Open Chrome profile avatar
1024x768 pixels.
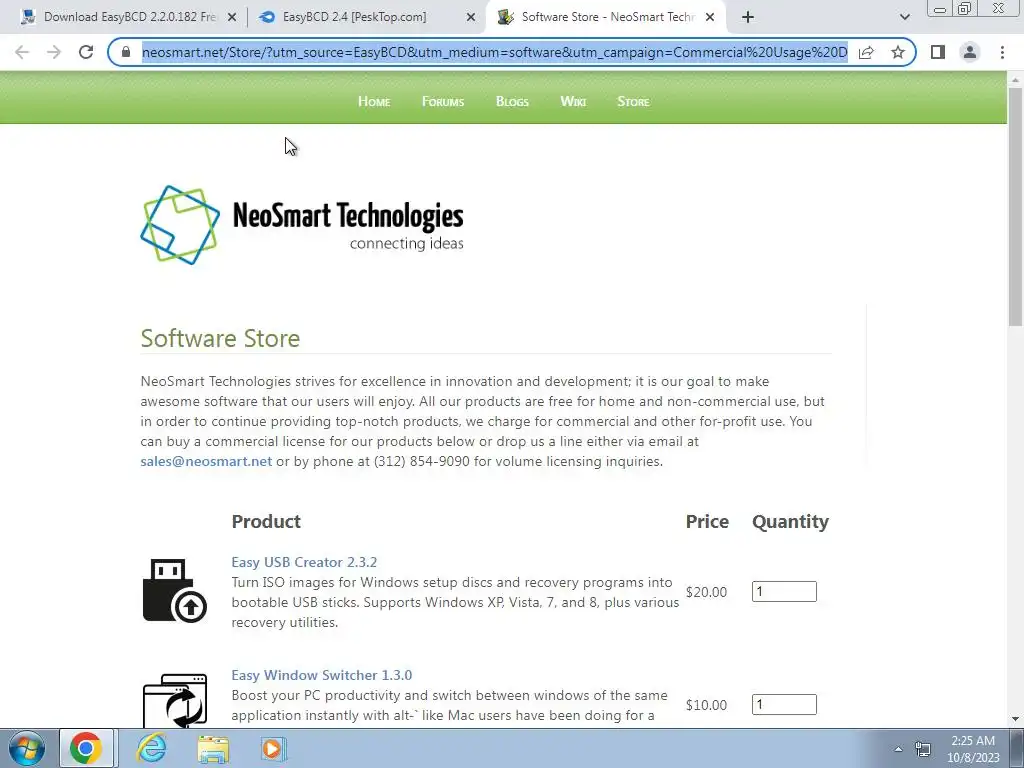[x=970, y=52]
